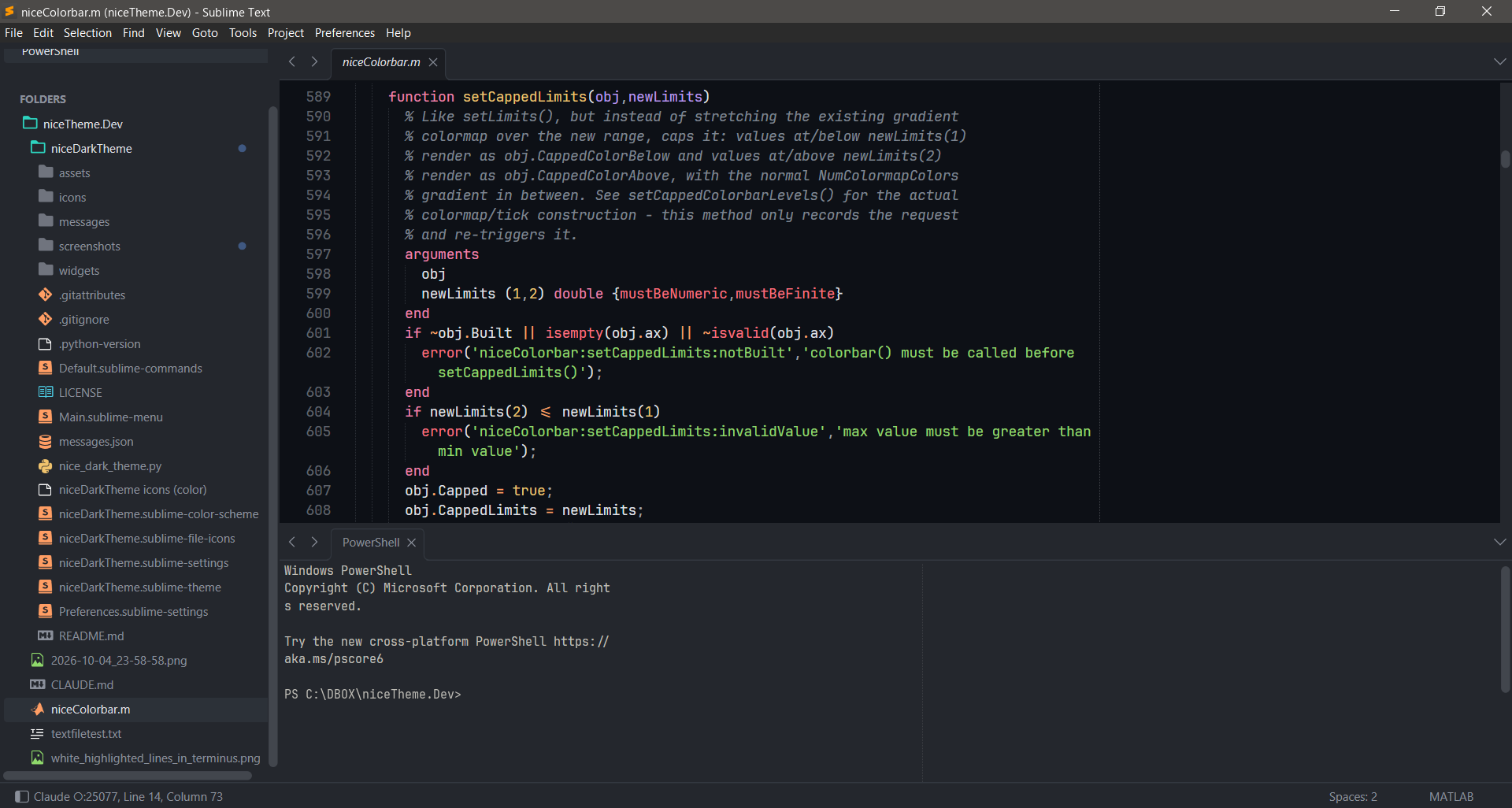This screenshot has height=808, width=1512.
Task: Toggle the sidebar with the status bar icon
Action: coord(22,796)
